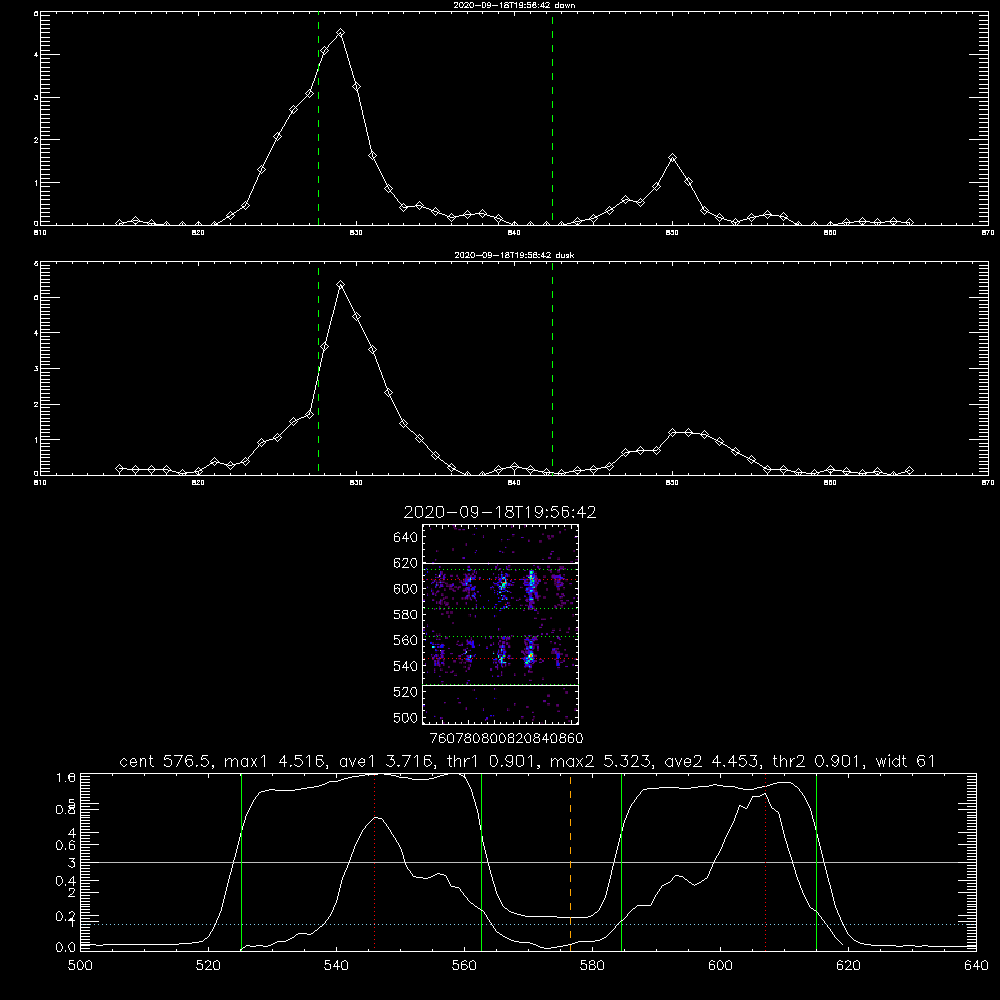
Task: Click the dawn plot title text
Action: coord(514,5)
